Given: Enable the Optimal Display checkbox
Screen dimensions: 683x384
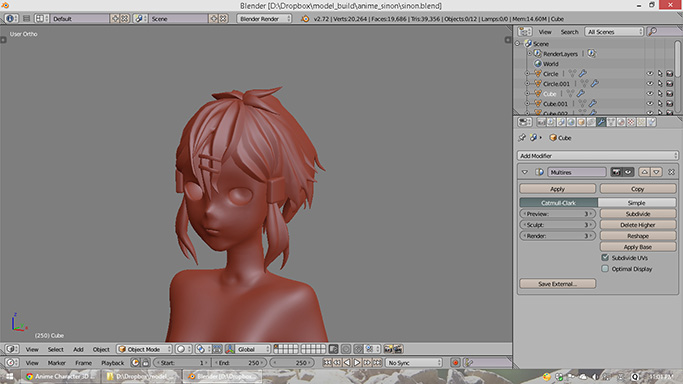Looking at the screenshot, I should (605, 269).
